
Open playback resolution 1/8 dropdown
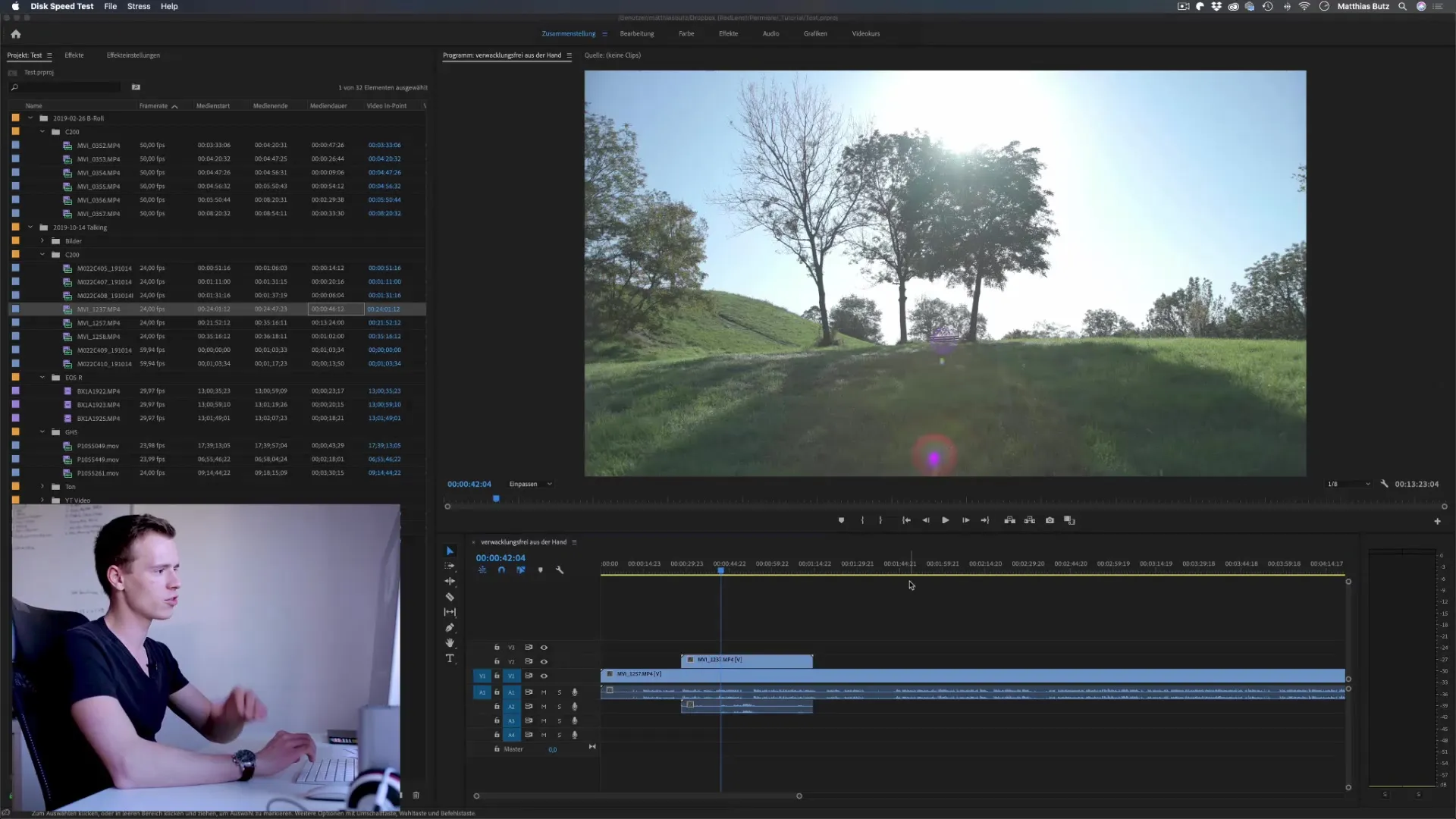1349,484
